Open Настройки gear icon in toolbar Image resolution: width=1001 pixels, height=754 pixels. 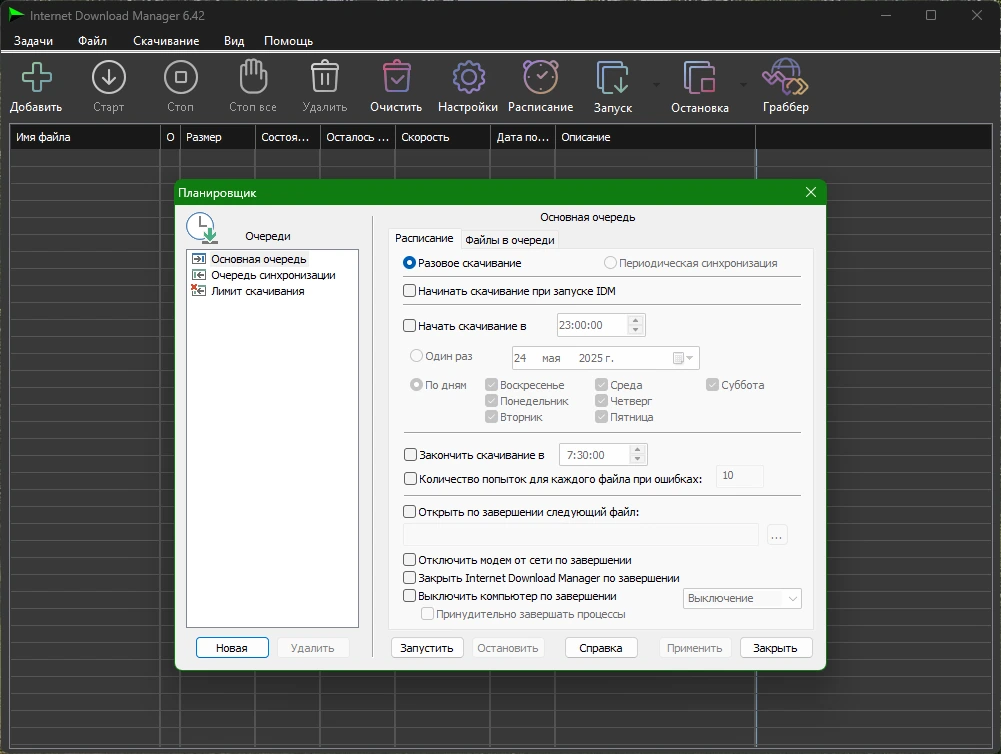click(x=469, y=77)
